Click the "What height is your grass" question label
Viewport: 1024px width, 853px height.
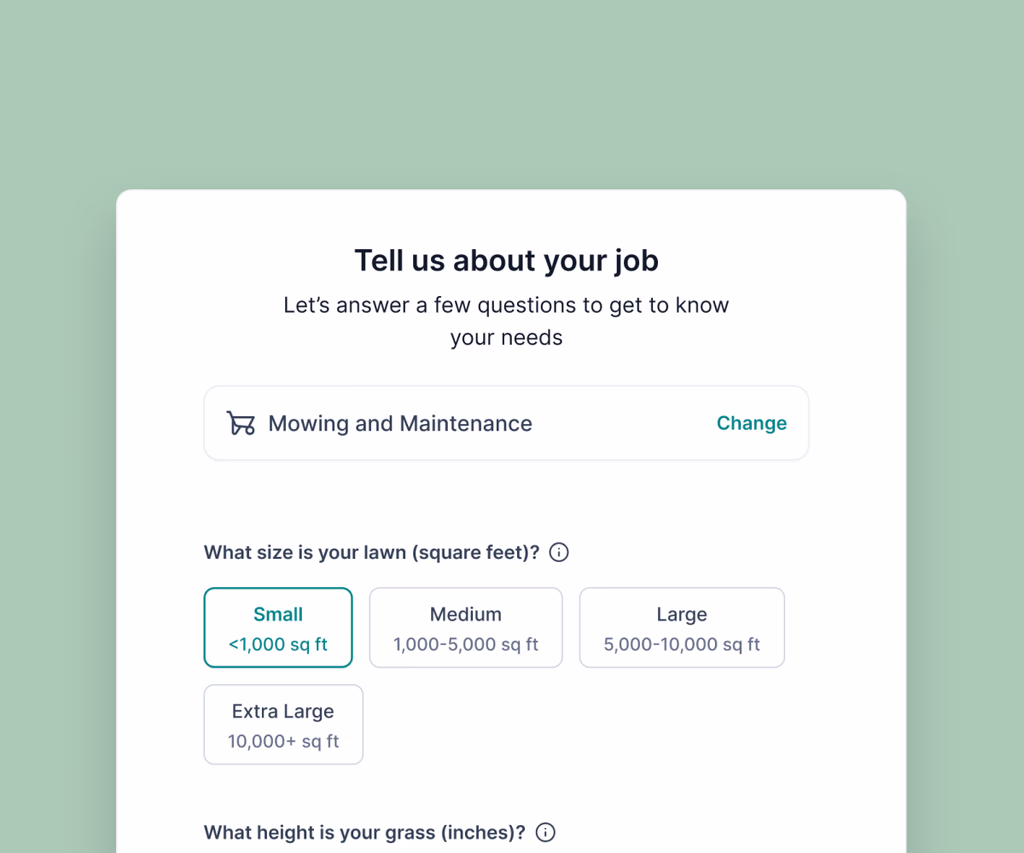(364, 832)
